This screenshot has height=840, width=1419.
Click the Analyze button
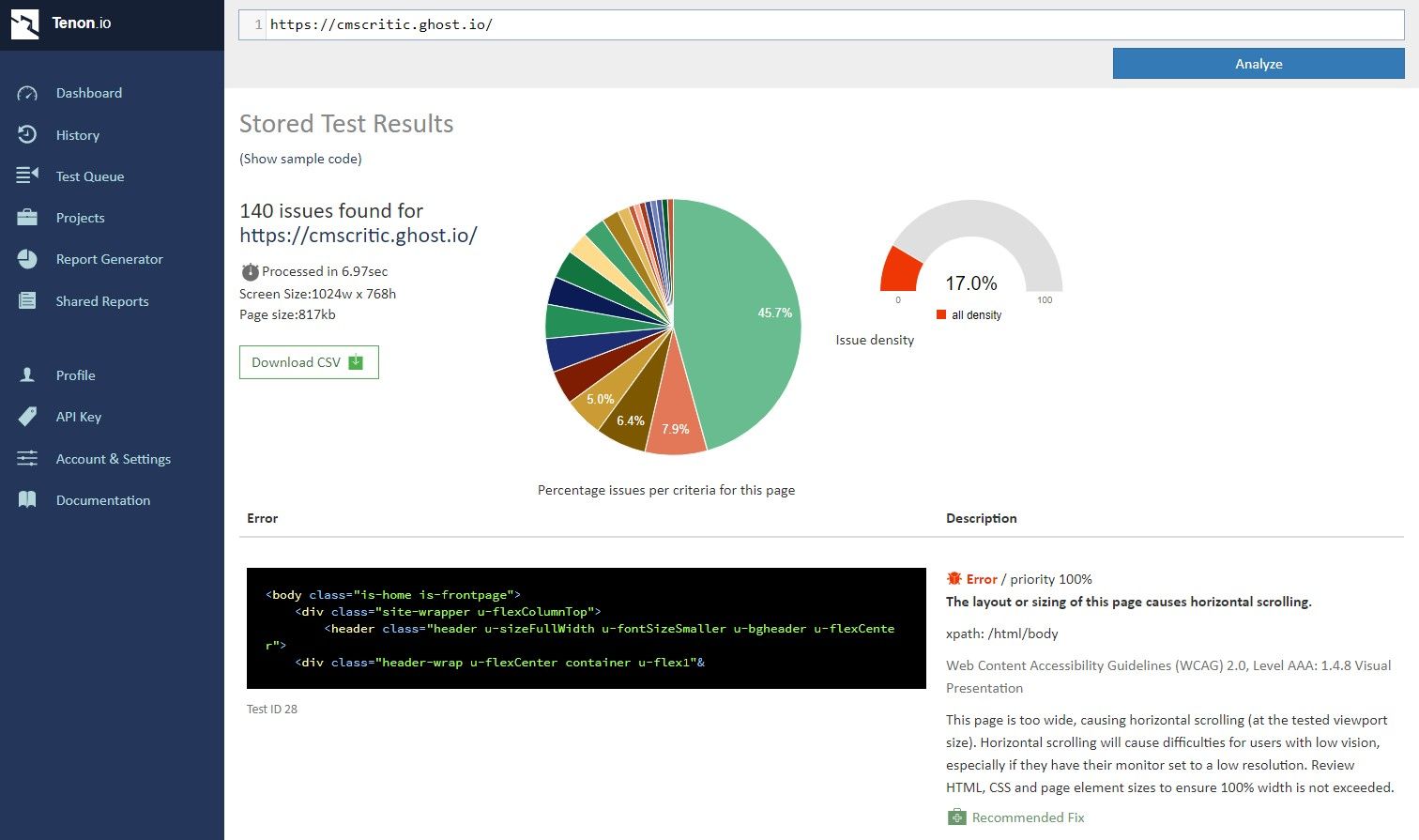click(1259, 64)
